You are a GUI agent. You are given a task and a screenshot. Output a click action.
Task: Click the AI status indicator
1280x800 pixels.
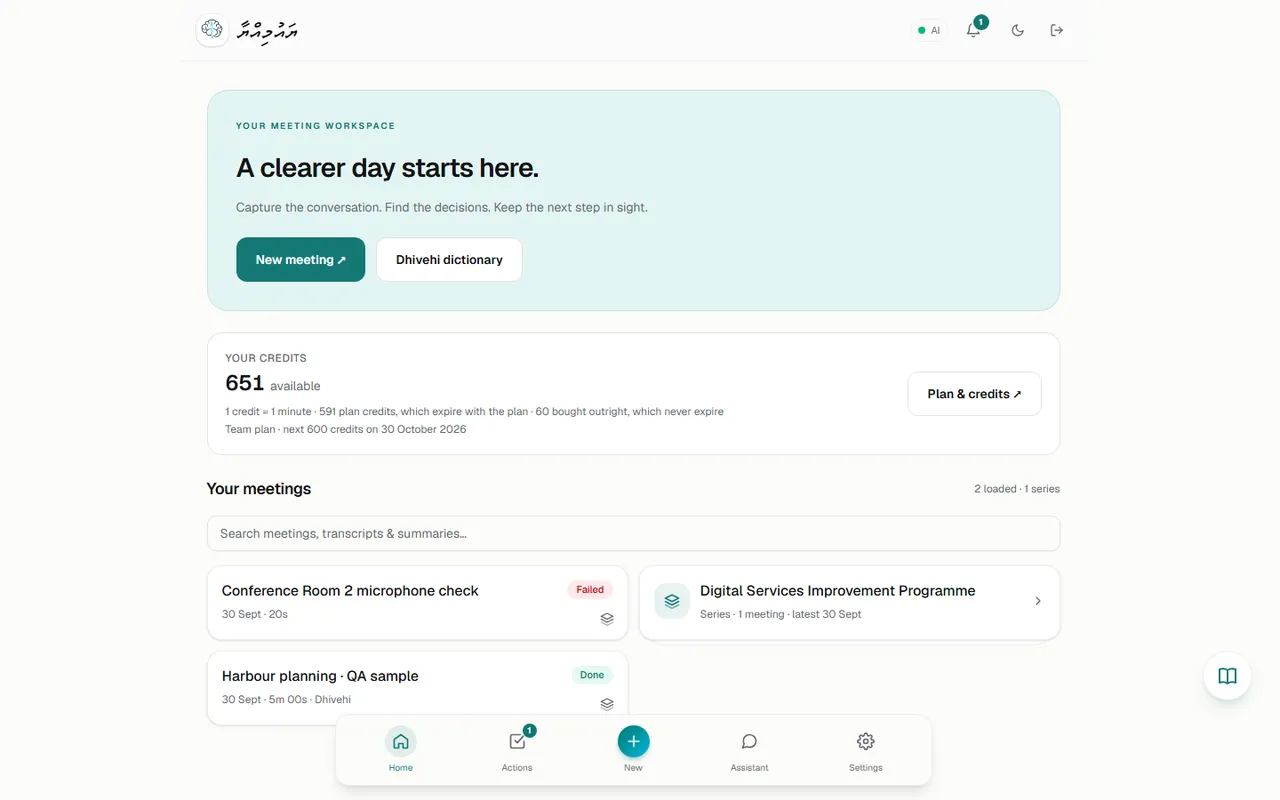929,30
